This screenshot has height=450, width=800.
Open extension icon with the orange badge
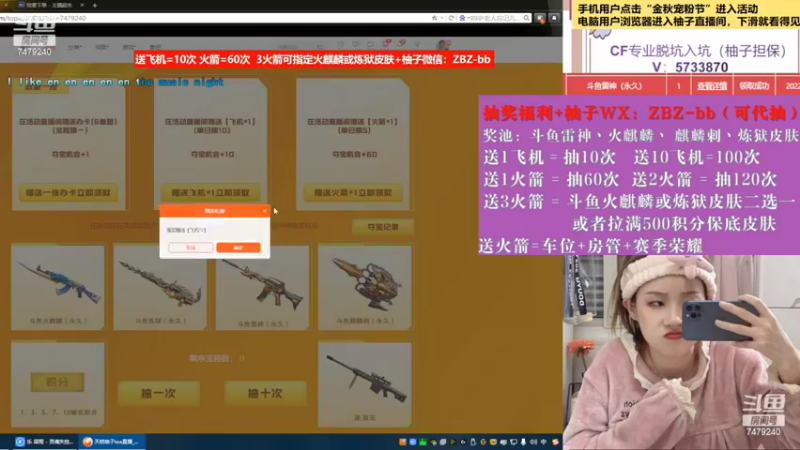[x=541, y=18]
